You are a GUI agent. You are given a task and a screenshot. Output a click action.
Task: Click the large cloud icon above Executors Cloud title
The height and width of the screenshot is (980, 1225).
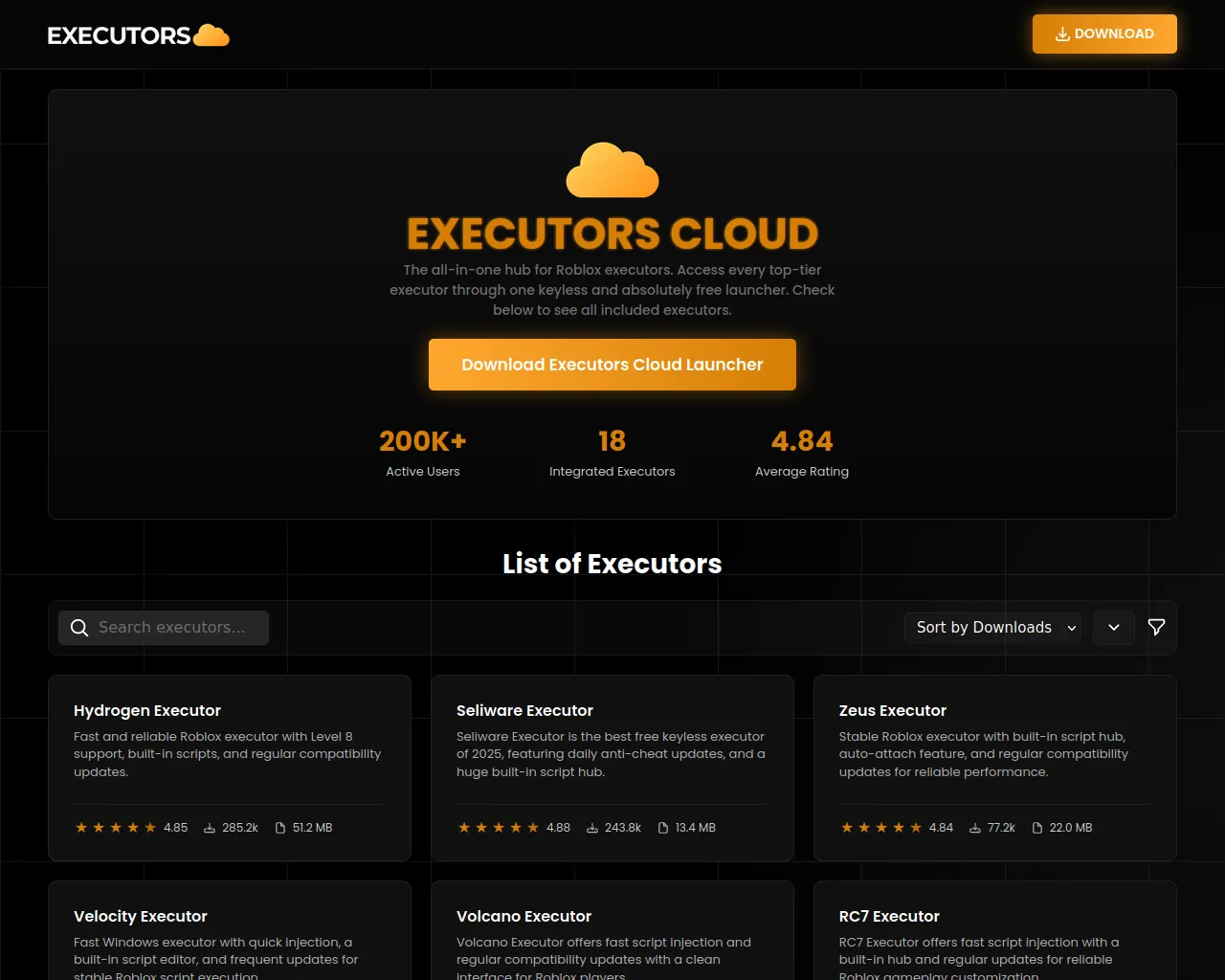[612, 170]
